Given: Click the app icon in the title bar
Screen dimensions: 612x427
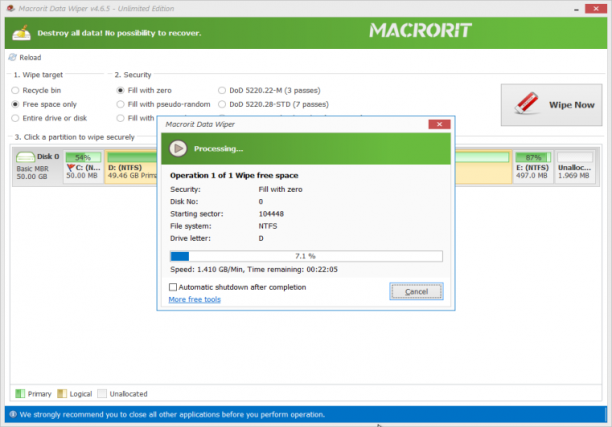Looking at the screenshot, I should (x=11, y=8).
